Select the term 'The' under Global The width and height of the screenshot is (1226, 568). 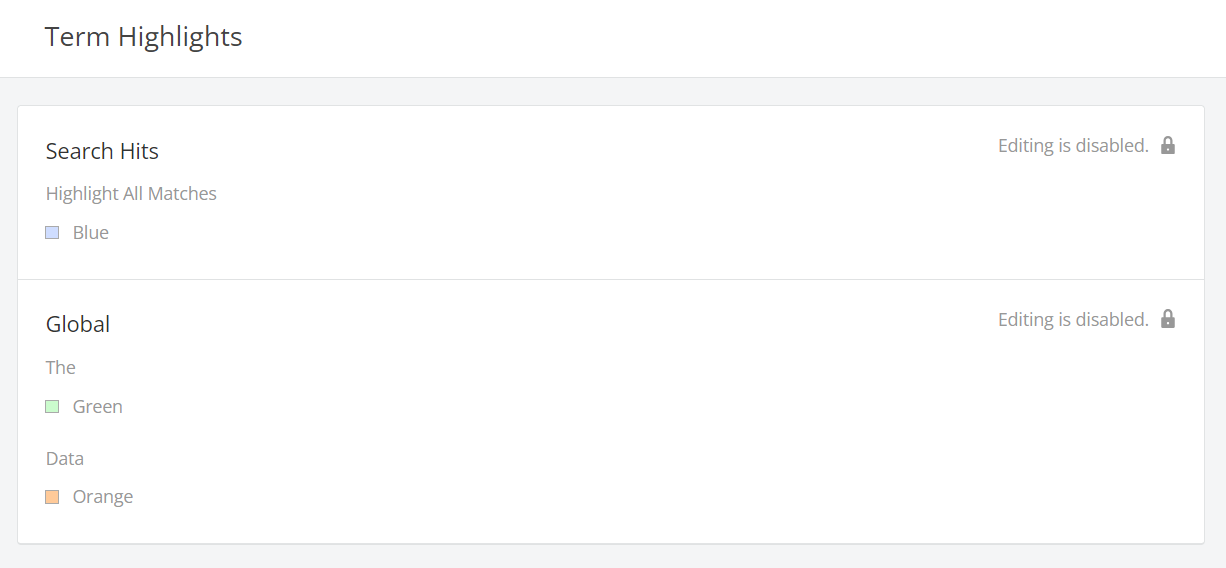tap(61, 367)
